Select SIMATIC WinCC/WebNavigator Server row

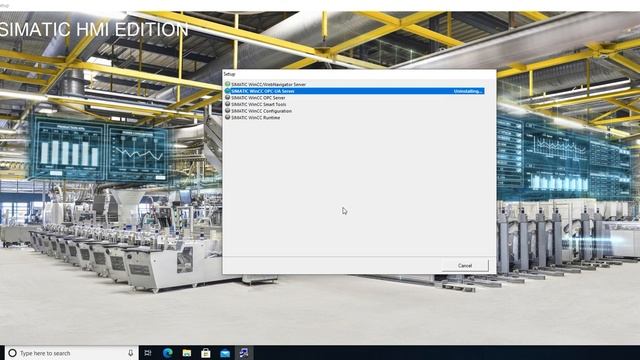click(x=354, y=84)
